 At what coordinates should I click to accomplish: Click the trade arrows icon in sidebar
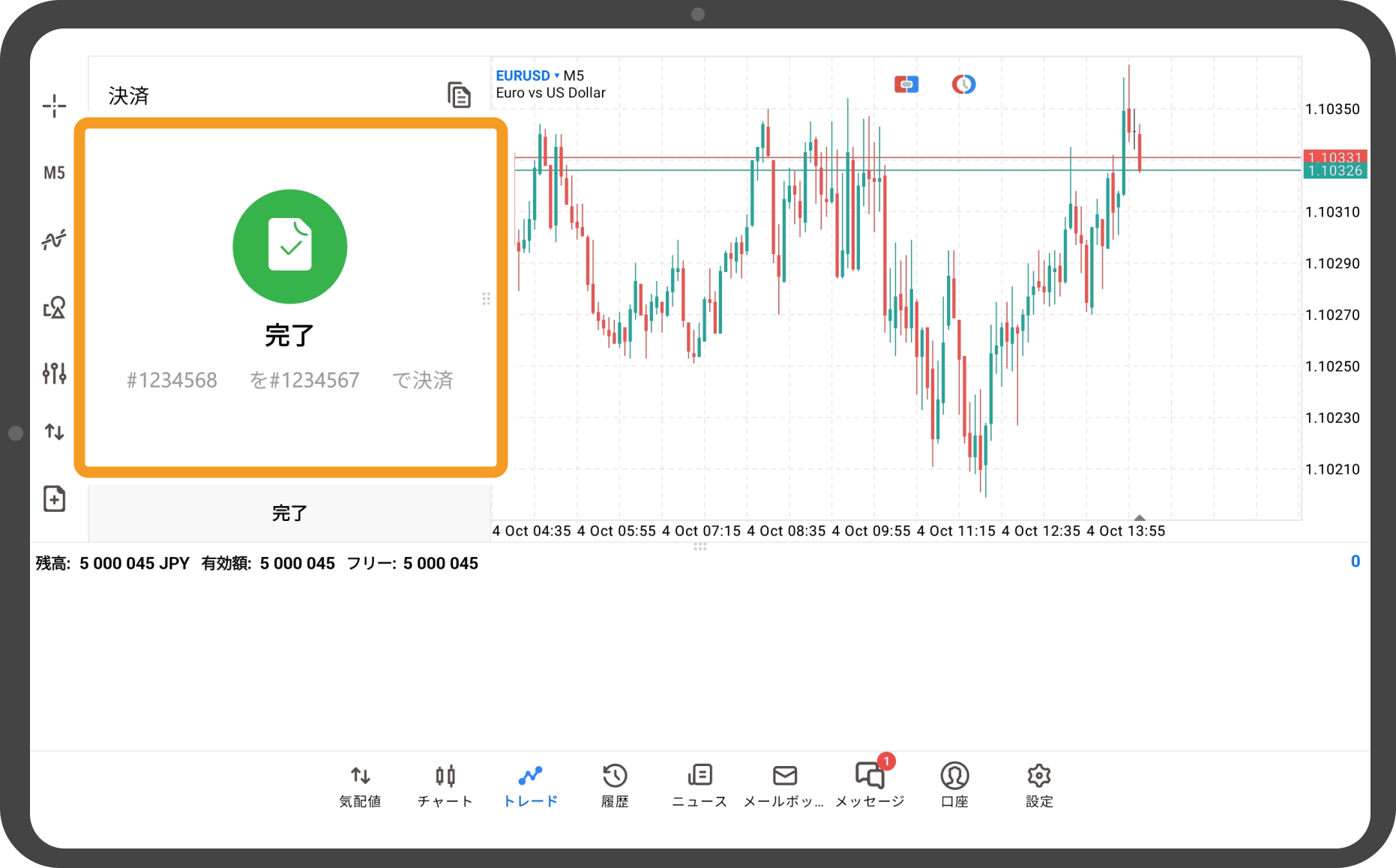54,432
